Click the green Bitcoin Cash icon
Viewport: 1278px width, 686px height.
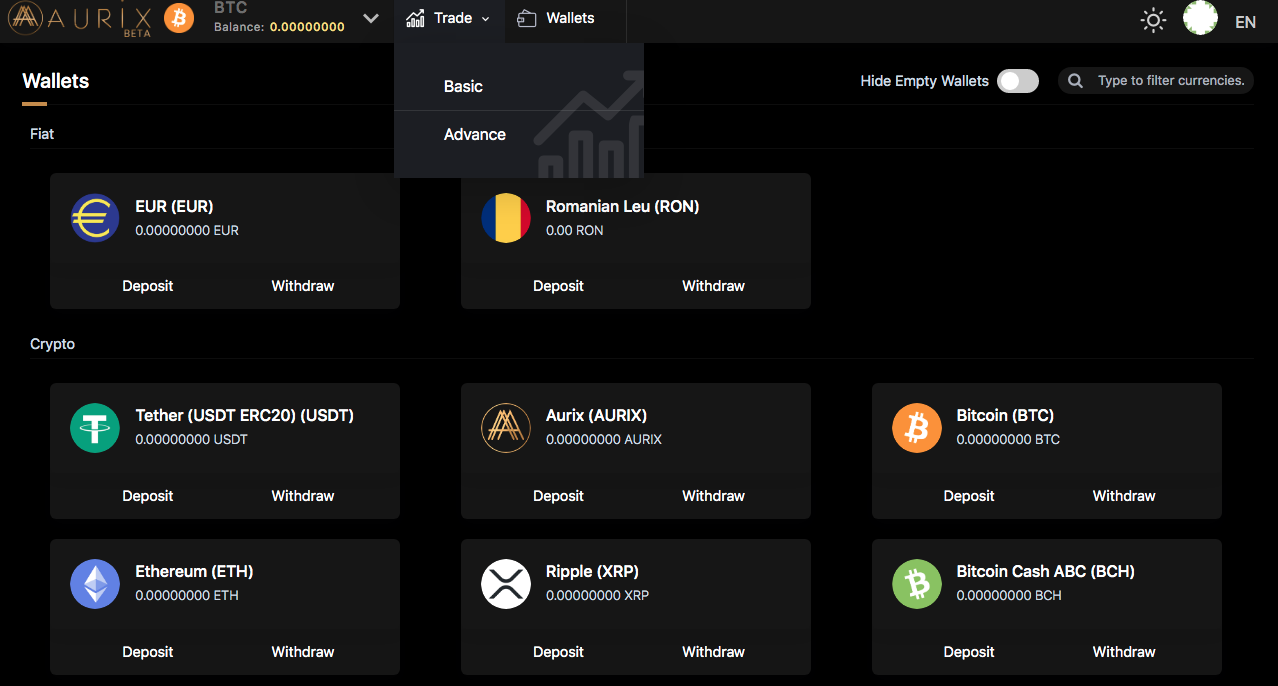click(x=917, y=584)
